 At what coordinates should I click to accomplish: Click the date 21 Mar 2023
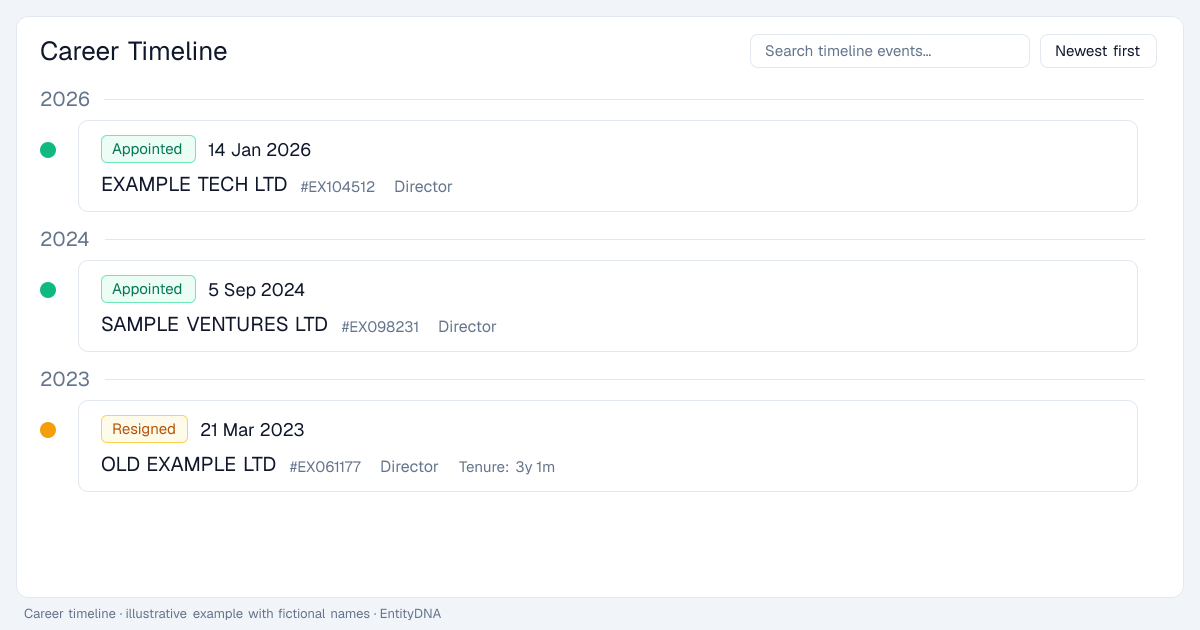(252, 430)
